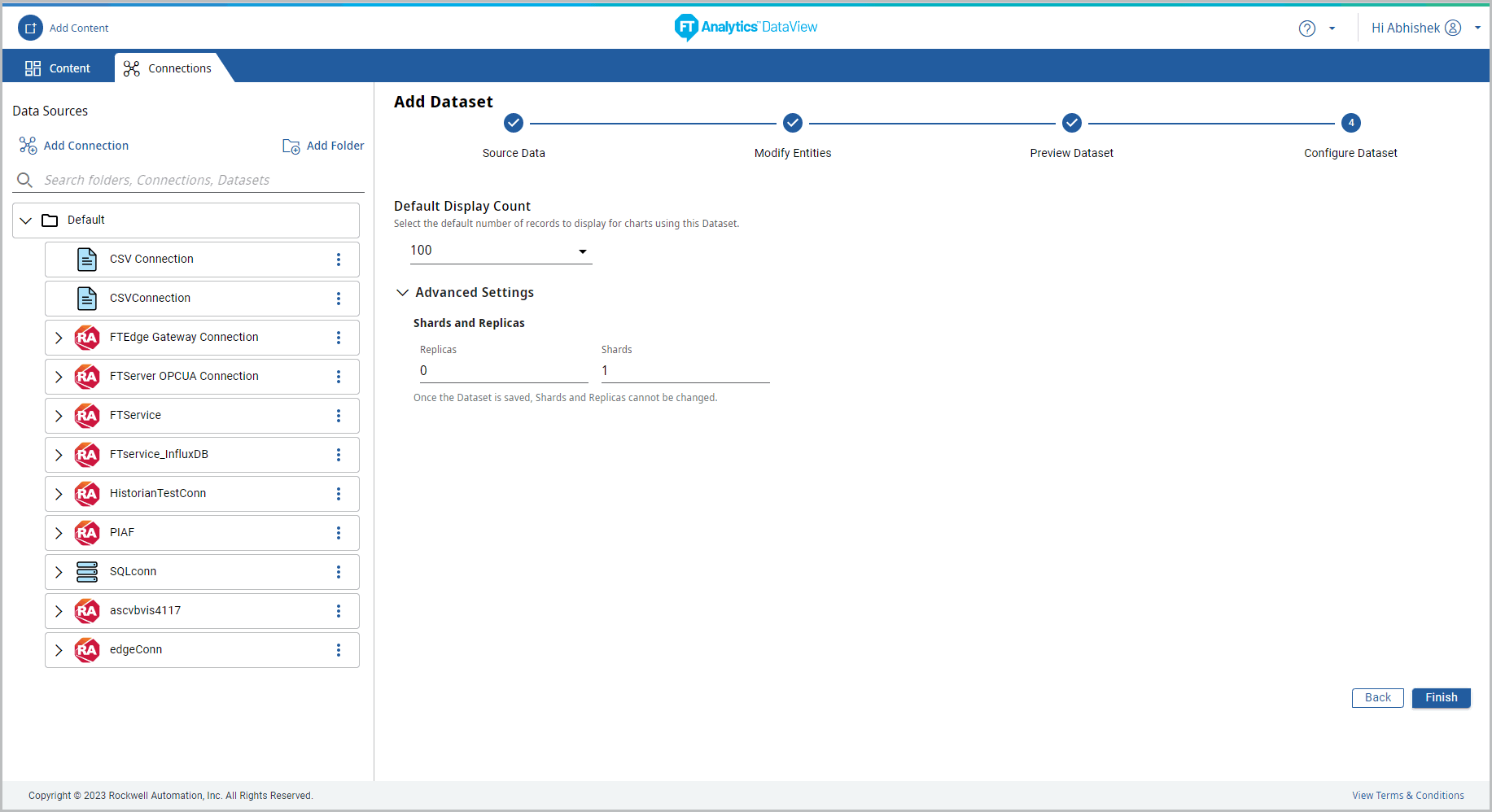Click the Shards input field

coord(685,371)
